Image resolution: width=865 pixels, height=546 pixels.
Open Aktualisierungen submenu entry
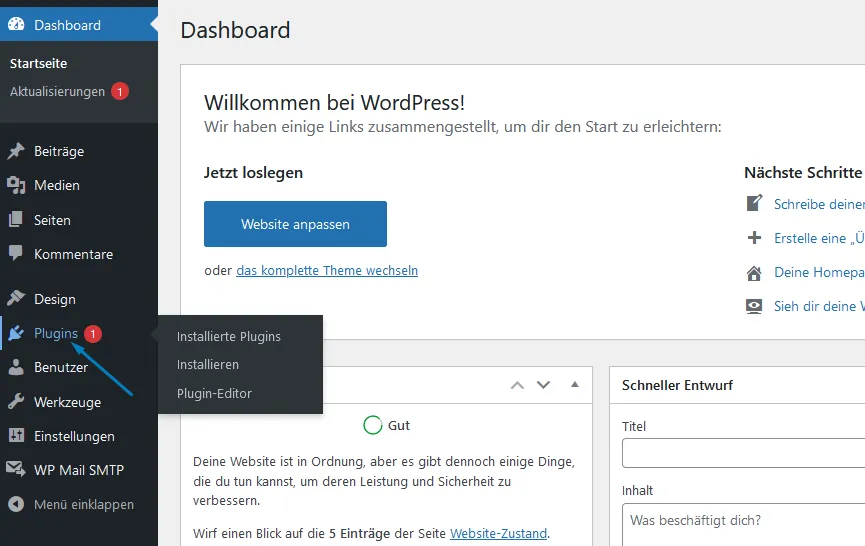[x=57, y=92]
